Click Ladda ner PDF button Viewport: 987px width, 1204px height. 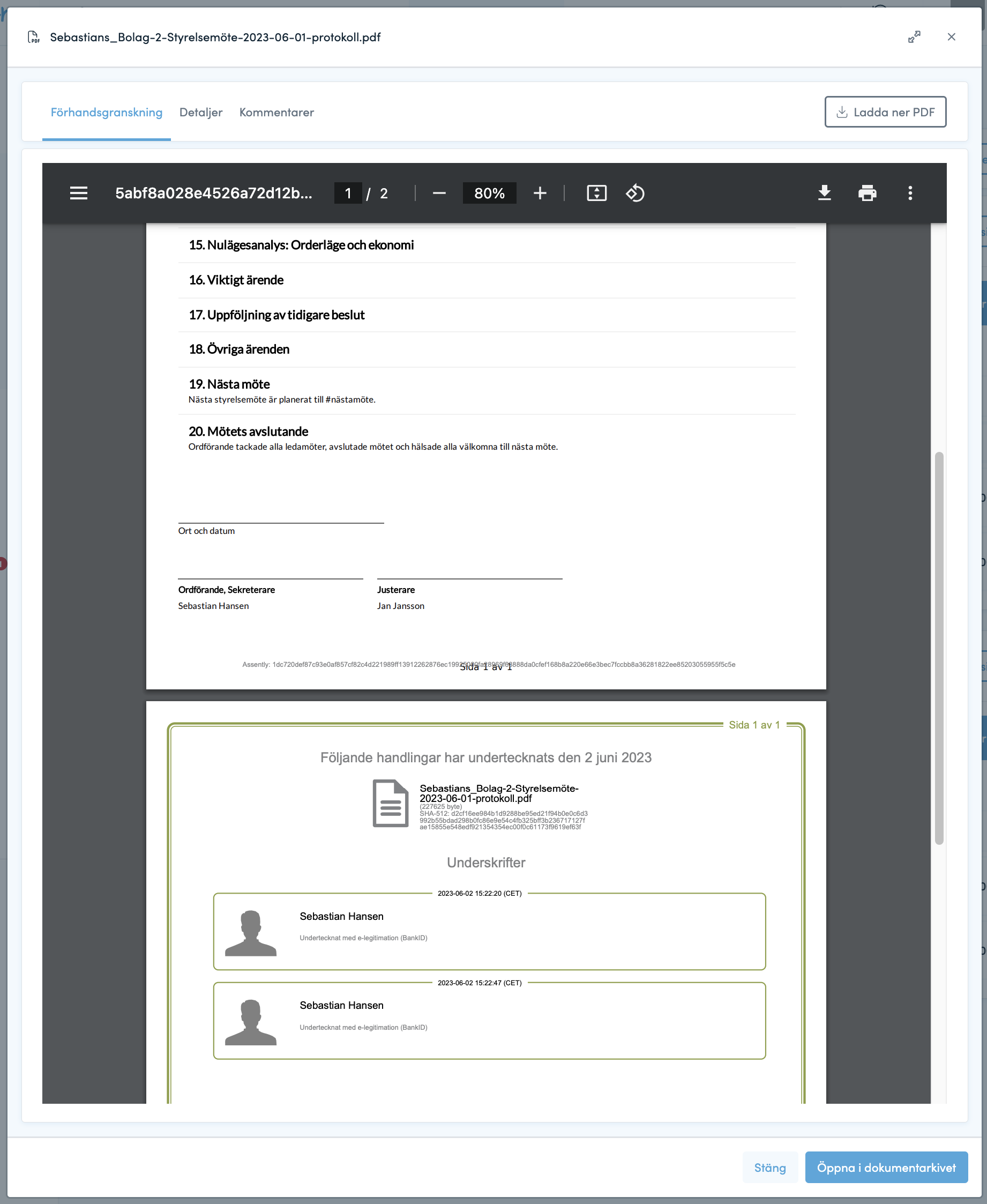coord(885,112)
